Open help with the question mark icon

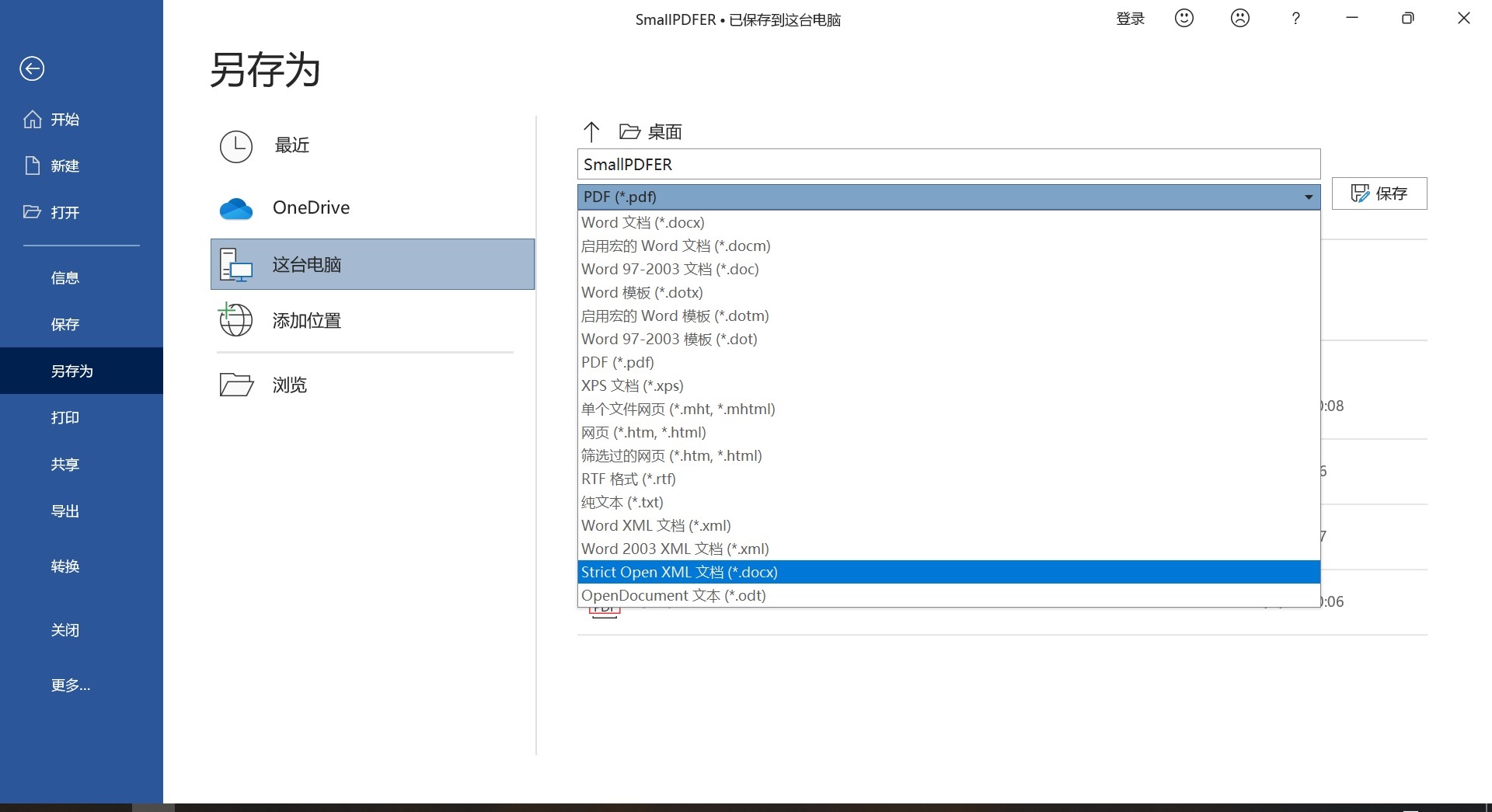[1295, 19]
